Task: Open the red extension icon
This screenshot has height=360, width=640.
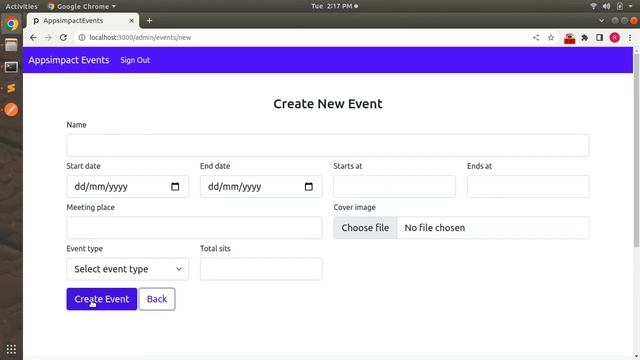Action: point(569,38)
